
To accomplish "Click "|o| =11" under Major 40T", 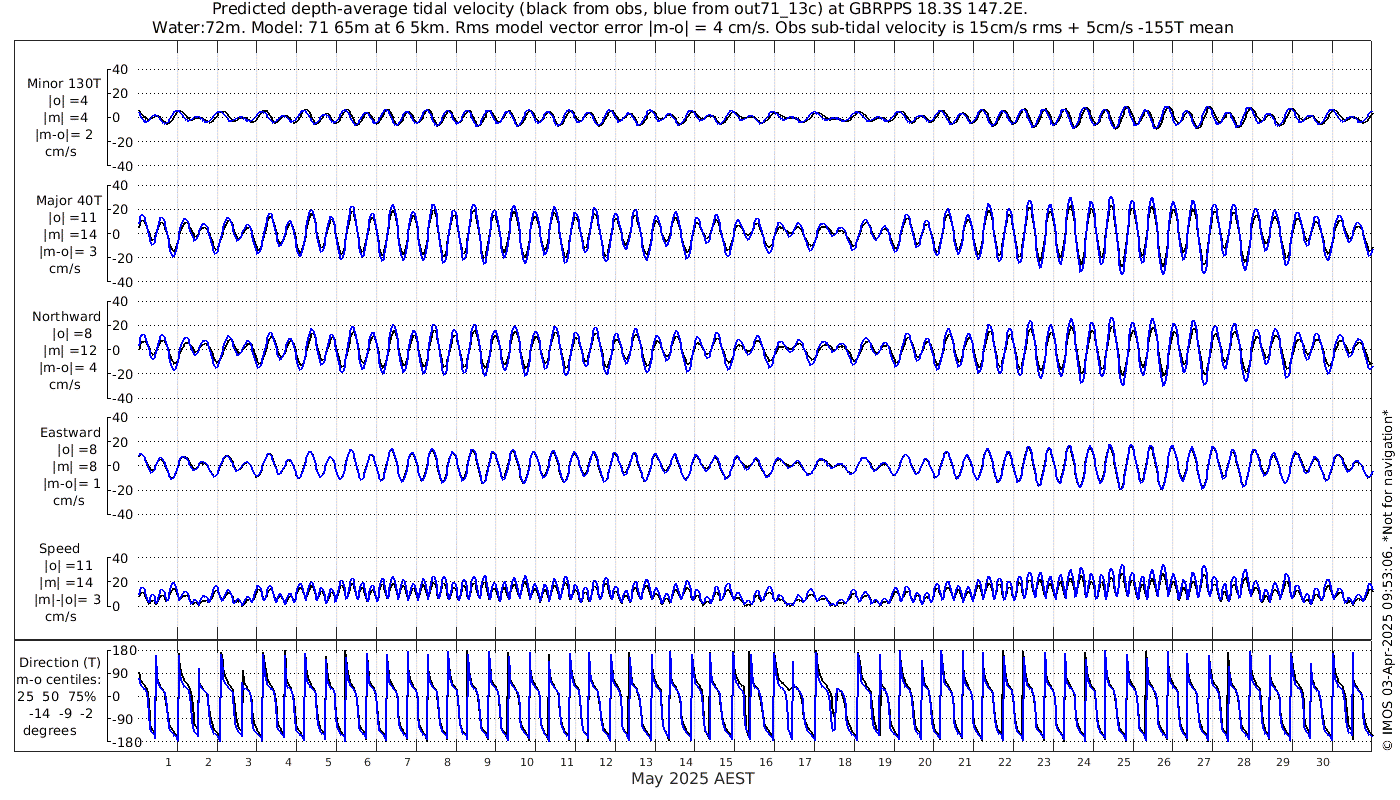I will [71, 217].
